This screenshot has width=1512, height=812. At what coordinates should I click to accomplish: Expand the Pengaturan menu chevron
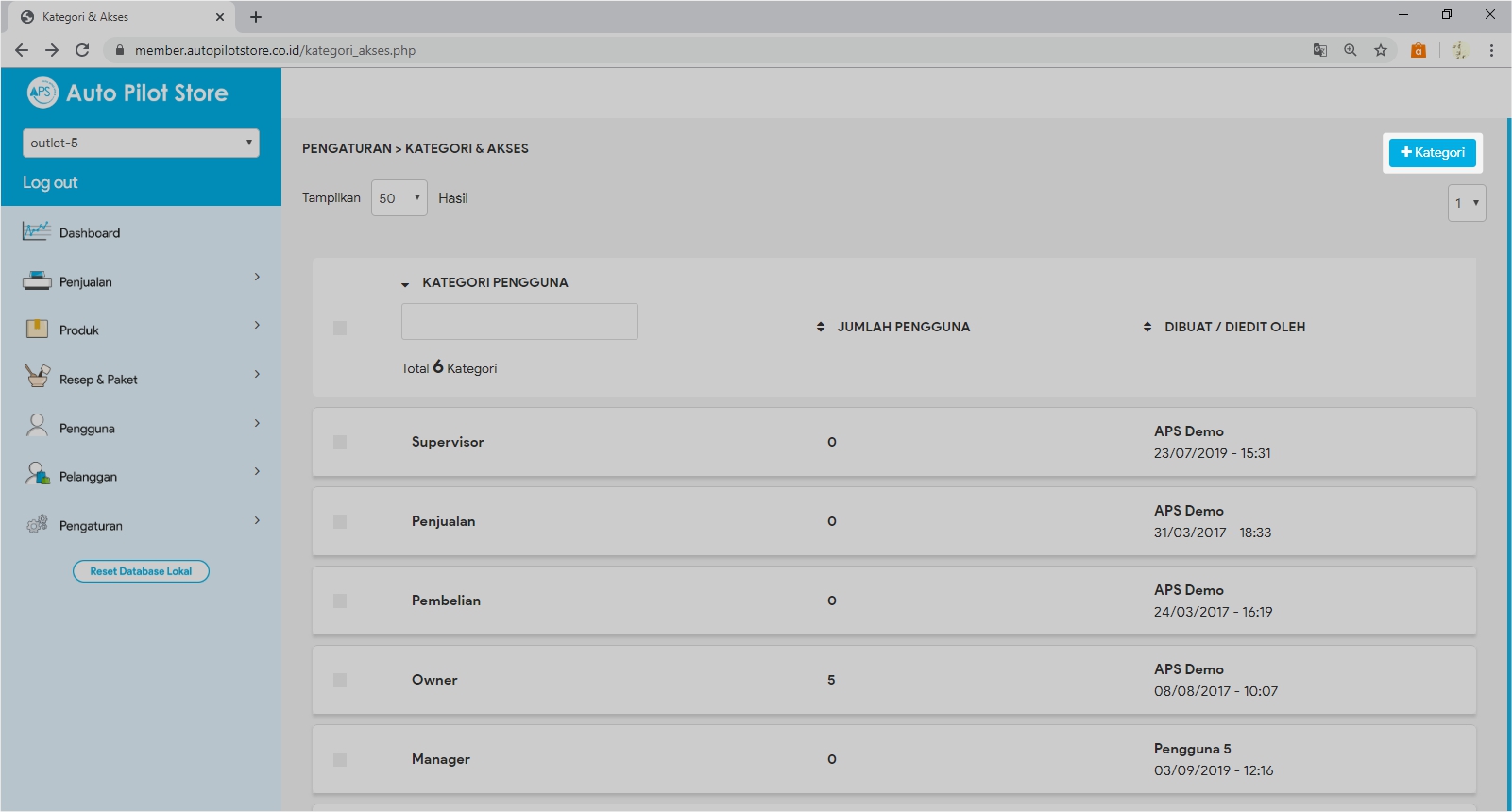257,520
